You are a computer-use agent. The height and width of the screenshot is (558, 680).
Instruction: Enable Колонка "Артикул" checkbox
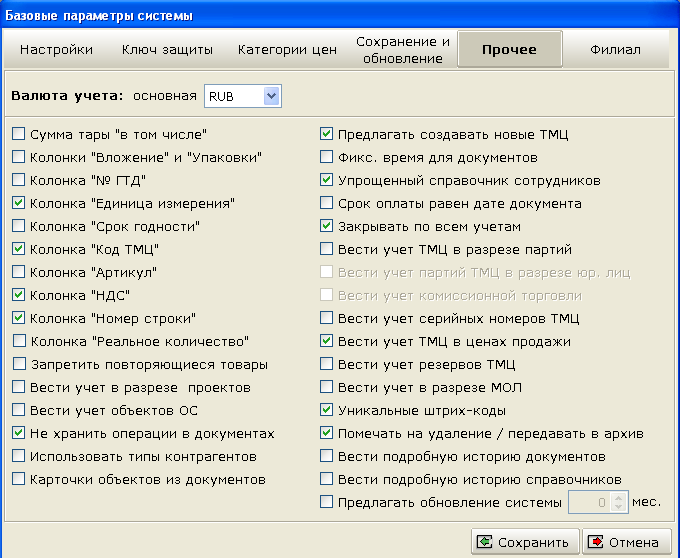click(x=18, y=272)
